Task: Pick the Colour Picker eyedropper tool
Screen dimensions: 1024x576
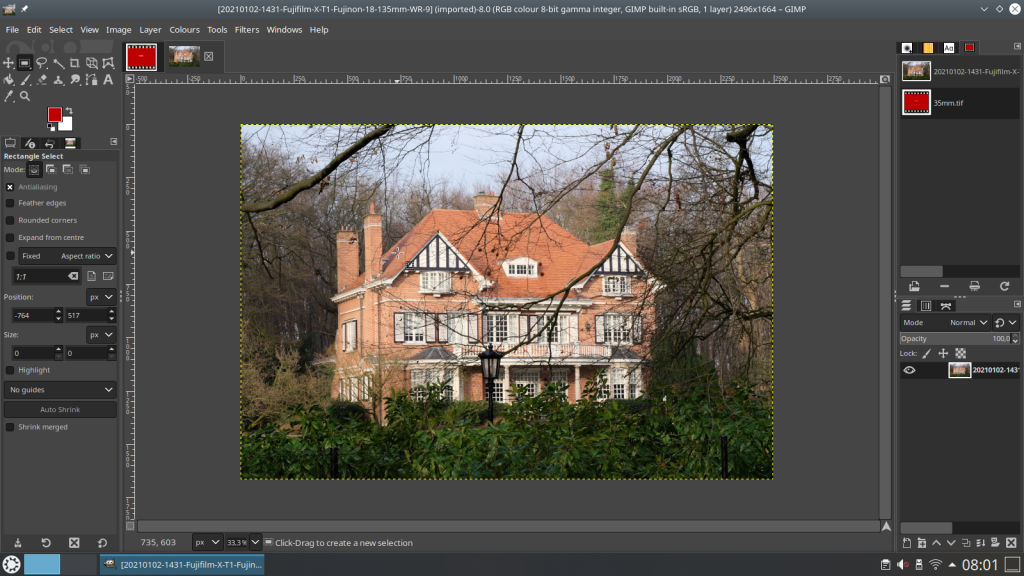Action: 9,97
